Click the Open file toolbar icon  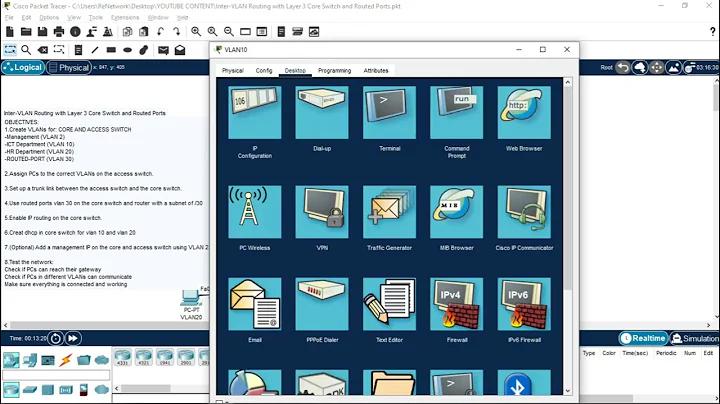pyautogui.click(x=26, y=32)
